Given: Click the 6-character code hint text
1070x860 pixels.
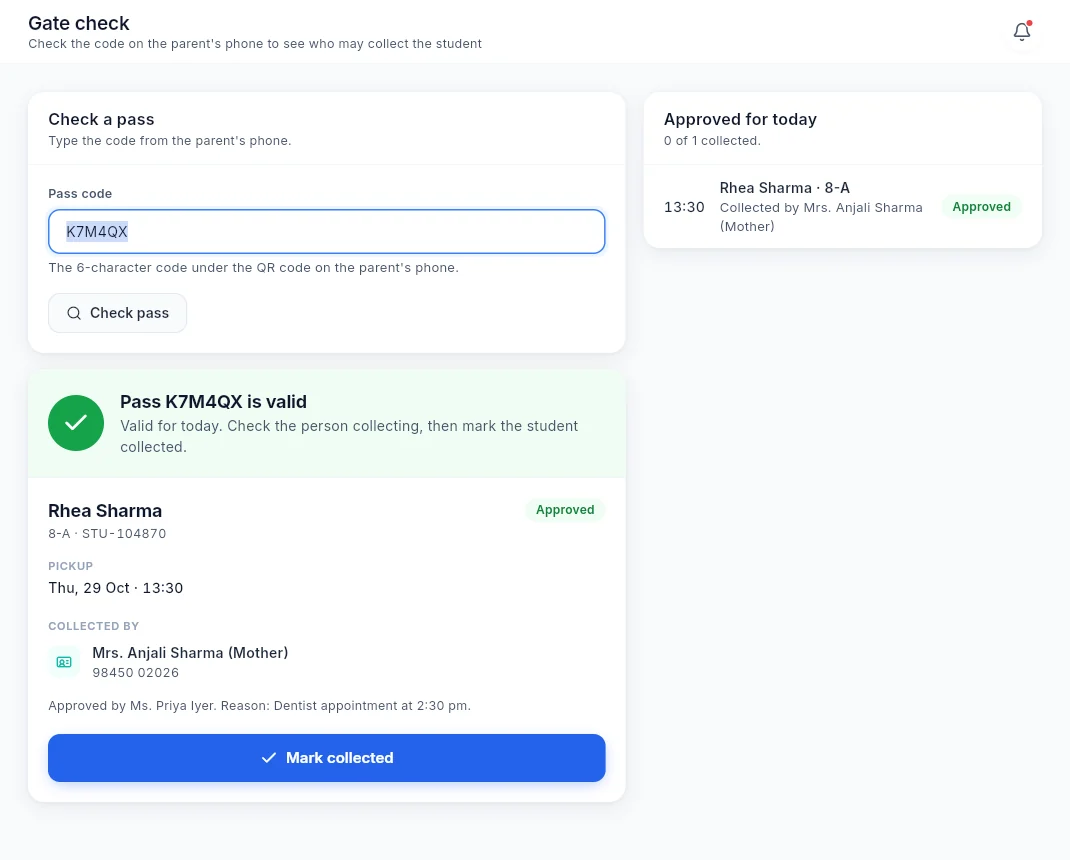Looking at the screenshot, I should pyautogui.click(x=253, y=268).
